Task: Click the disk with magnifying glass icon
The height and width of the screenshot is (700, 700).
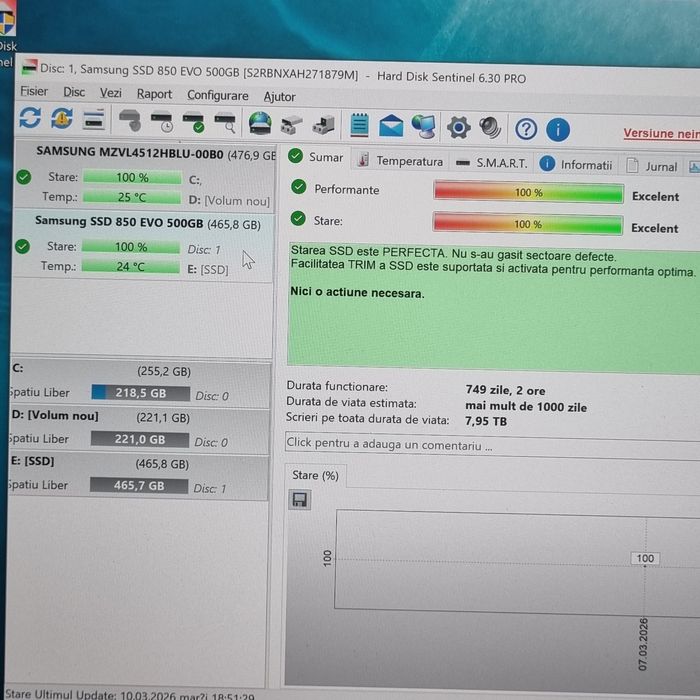Action: pyautogui.click(x=225, y=124)
